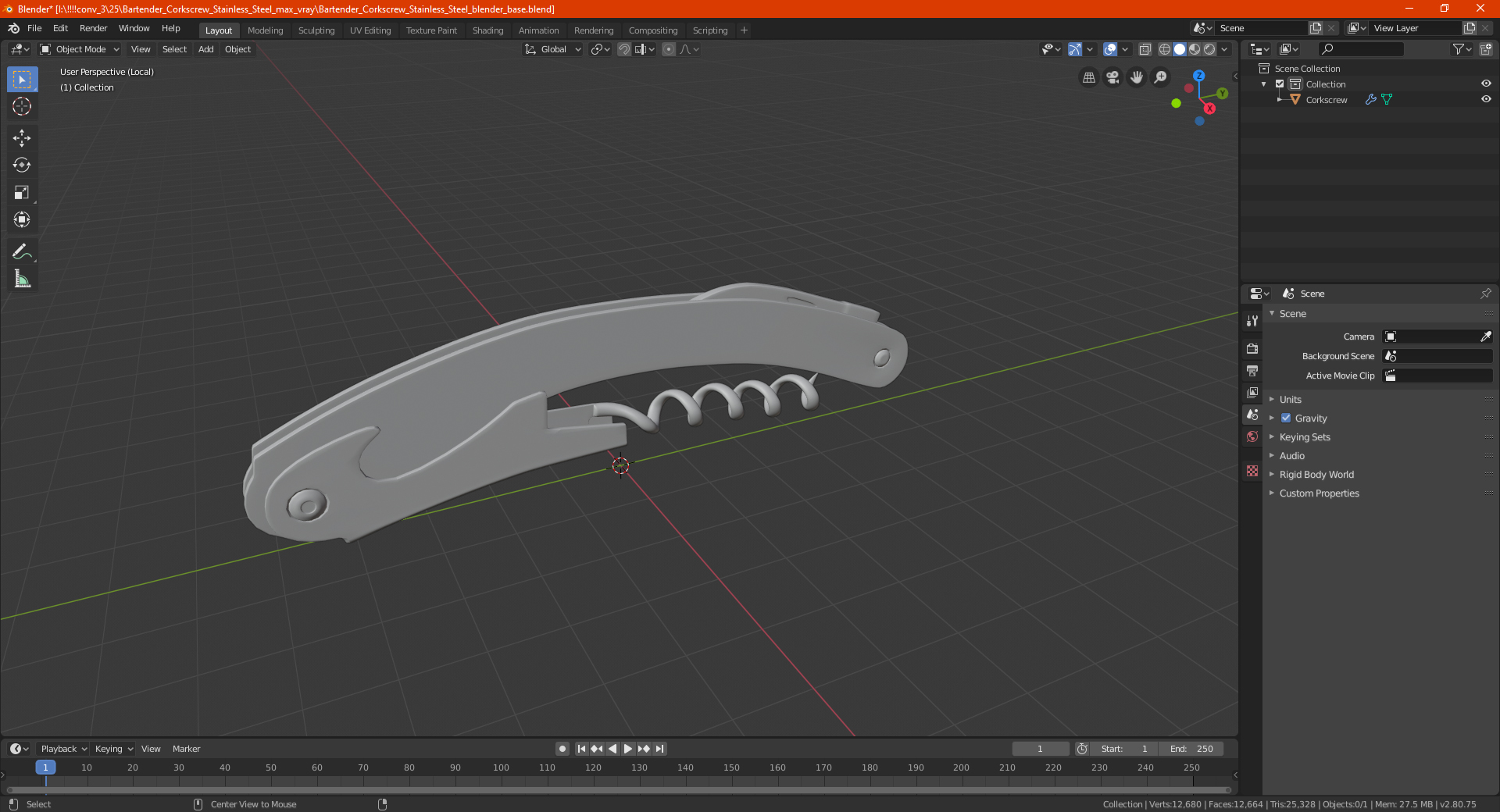Image resolution: width=1500 pixels, height=812 pixels.
Task: Open the View Layer properties tab
Action: tap(1252, 393)
